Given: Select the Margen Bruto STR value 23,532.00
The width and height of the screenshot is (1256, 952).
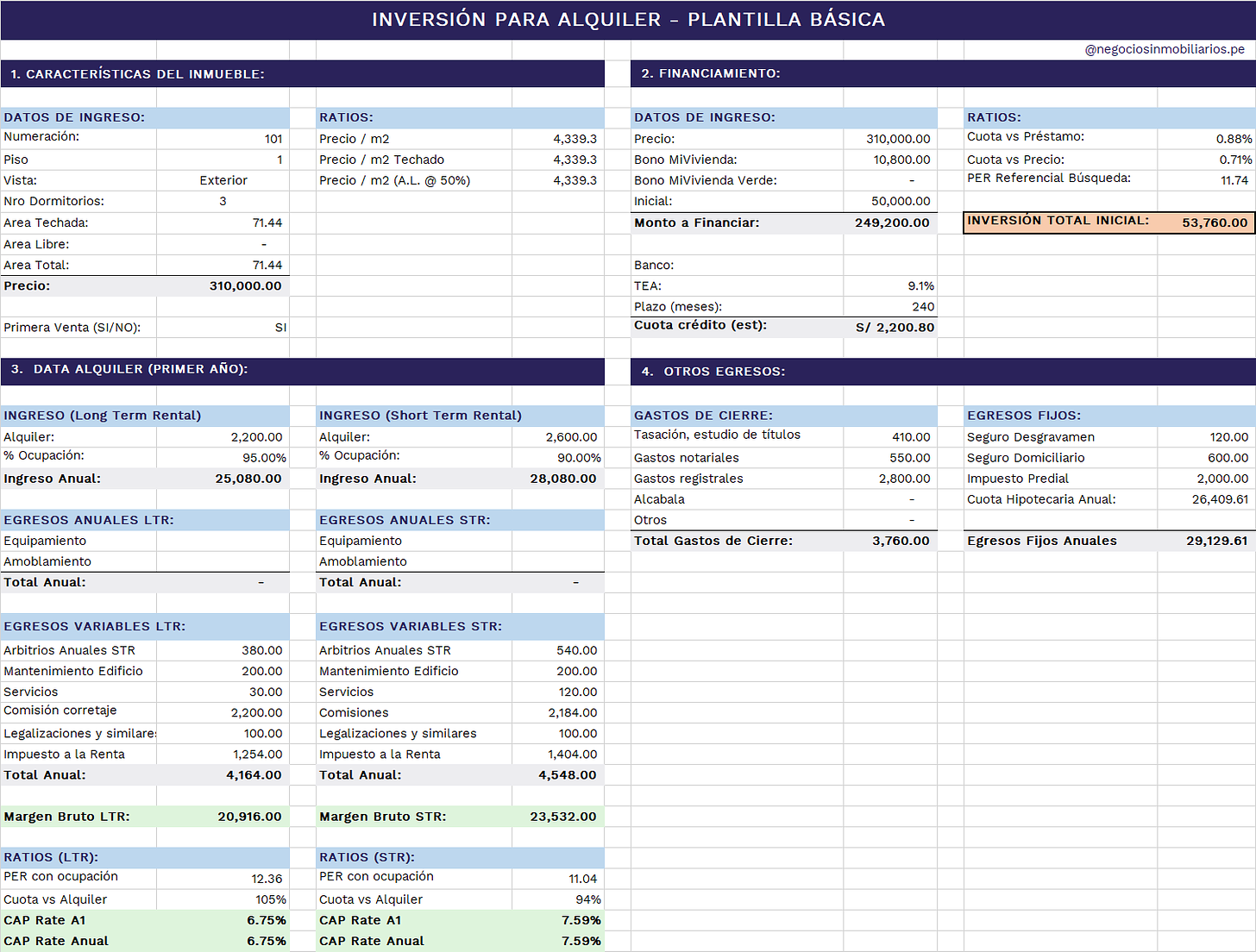Looking at the screenshot, I should coord(558,817).
